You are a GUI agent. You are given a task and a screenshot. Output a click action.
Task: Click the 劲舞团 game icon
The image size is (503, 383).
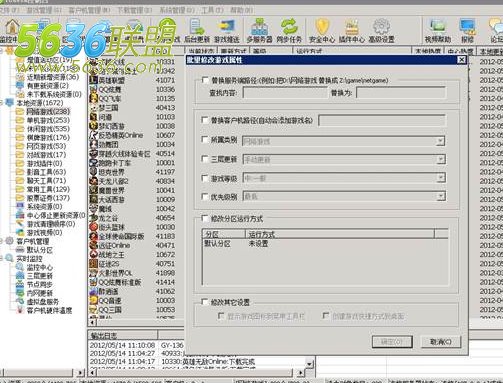point(93,144)
